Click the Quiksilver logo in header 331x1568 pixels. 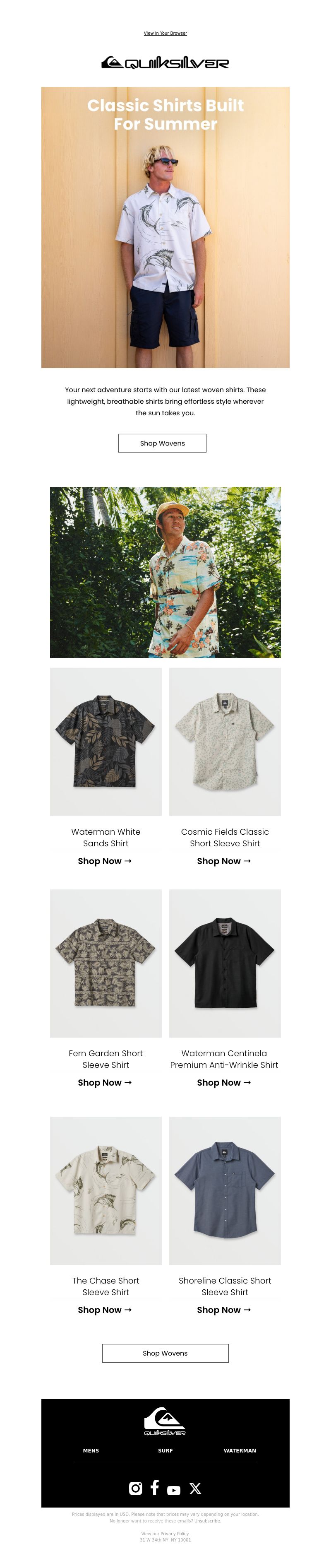[x=165, y=63]
